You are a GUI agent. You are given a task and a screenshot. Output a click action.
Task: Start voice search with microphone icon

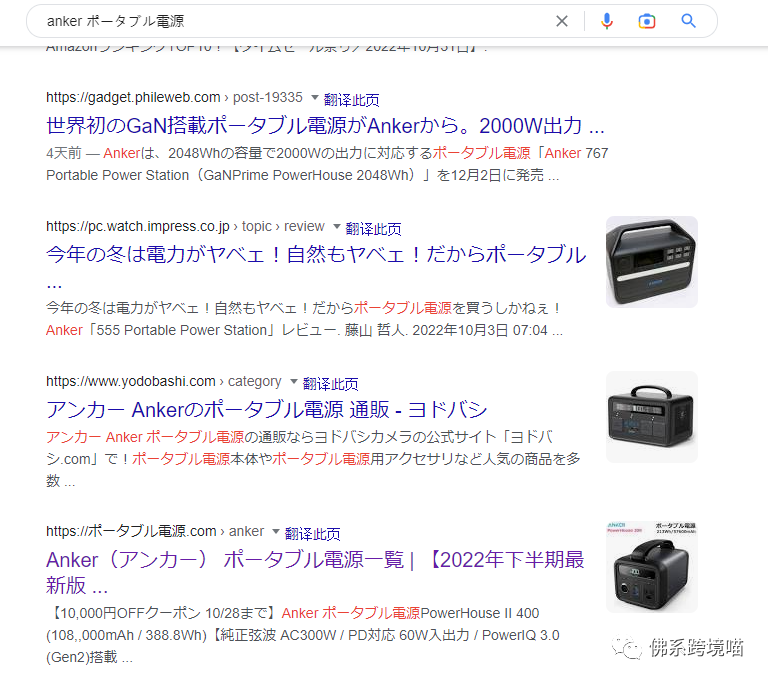click(606, 21)
